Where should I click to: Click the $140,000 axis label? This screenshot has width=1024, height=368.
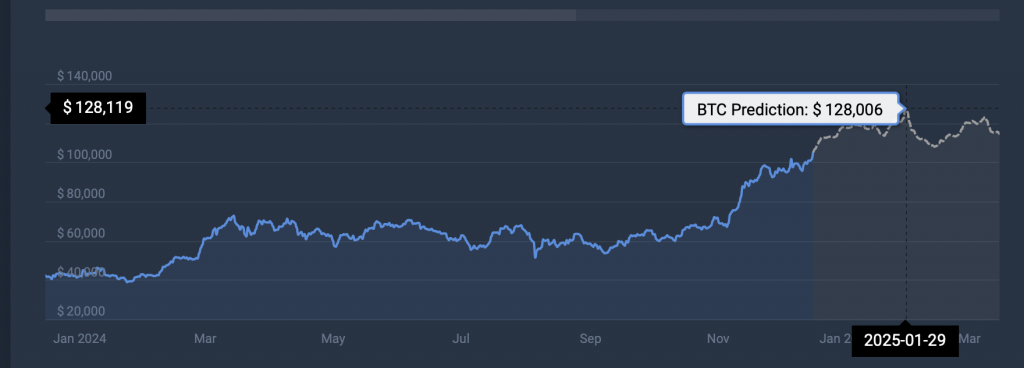pos(85,76)
